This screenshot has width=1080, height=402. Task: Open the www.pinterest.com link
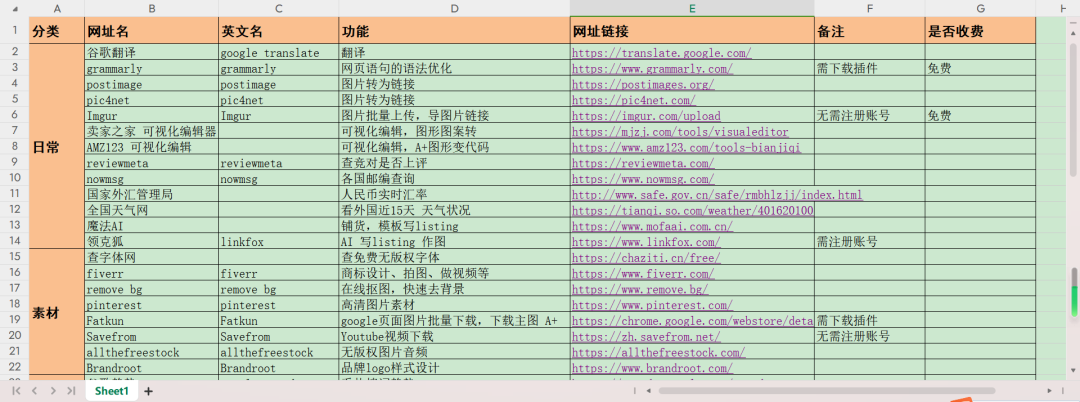(x=652, y=305)
